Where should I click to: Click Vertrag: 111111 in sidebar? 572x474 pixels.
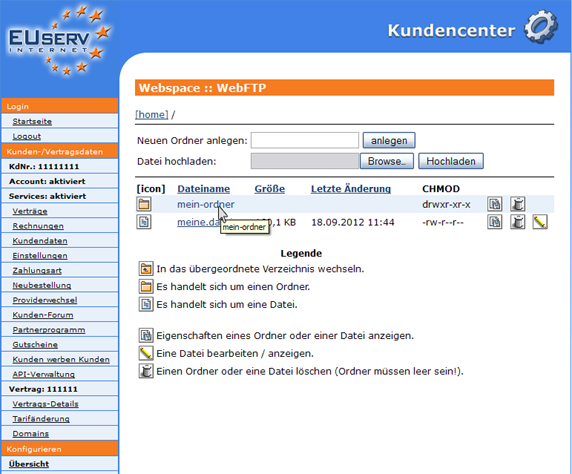[43, 389]
